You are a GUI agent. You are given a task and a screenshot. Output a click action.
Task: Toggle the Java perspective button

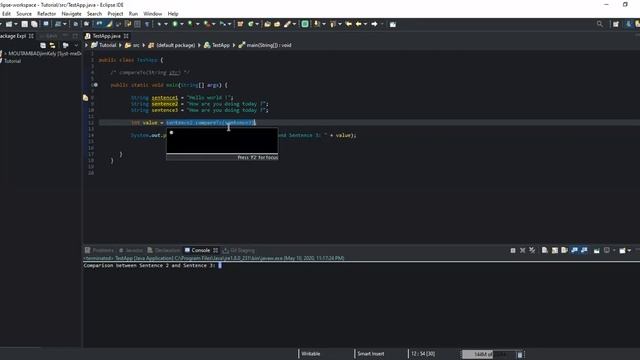pos(629,24)
